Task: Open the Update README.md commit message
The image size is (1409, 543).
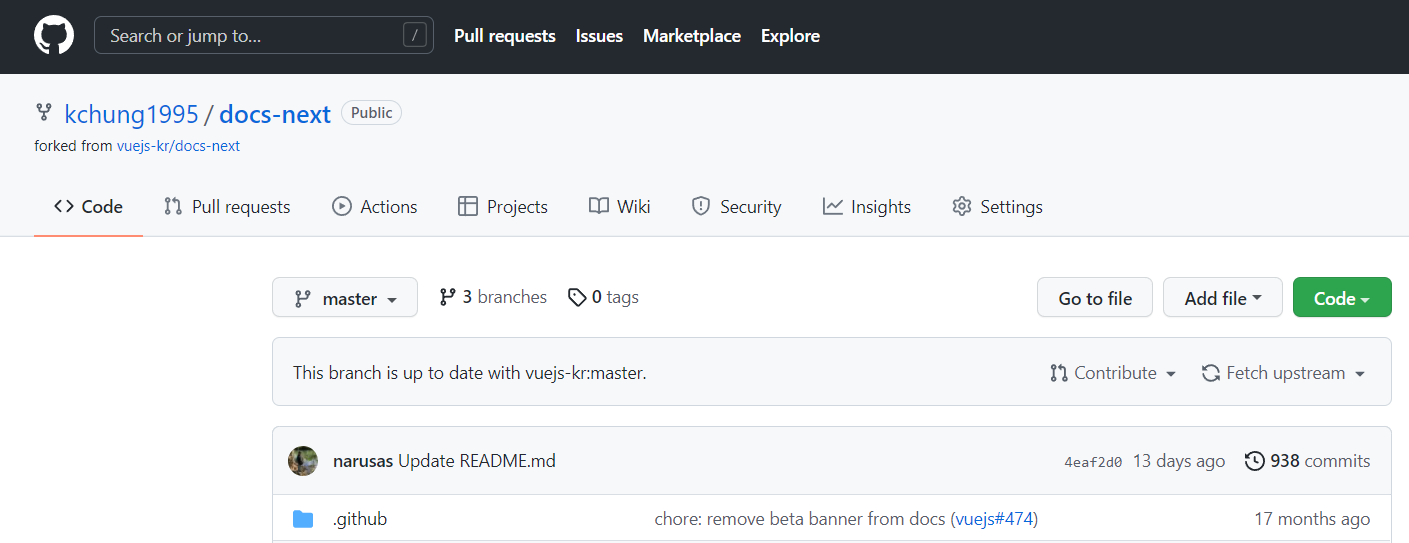Action: tap(477, 461)
